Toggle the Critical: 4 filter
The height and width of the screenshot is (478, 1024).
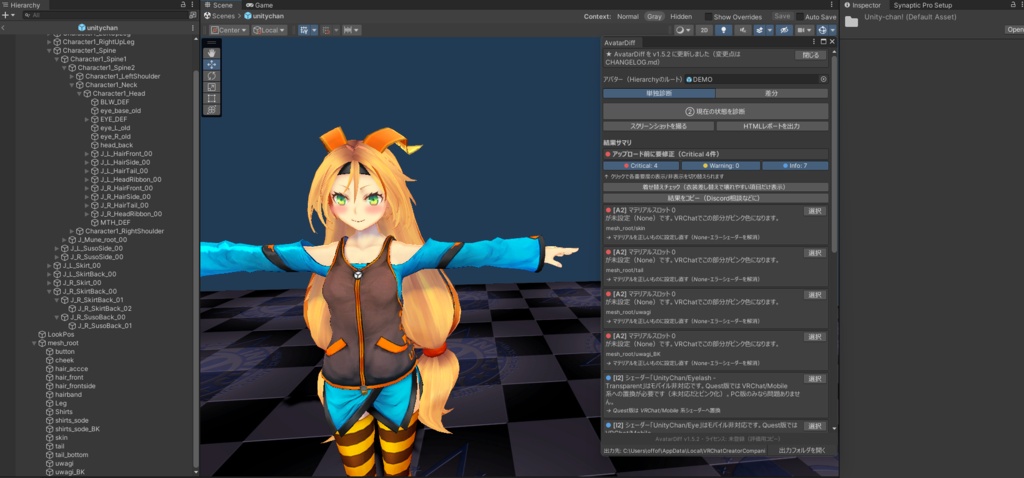(x=641, y=166)
